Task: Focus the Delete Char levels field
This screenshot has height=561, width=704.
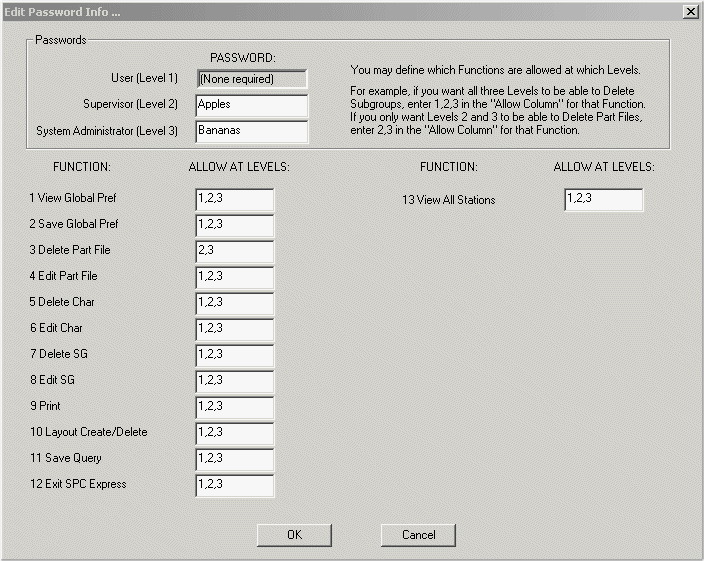Action: [235, 303]
